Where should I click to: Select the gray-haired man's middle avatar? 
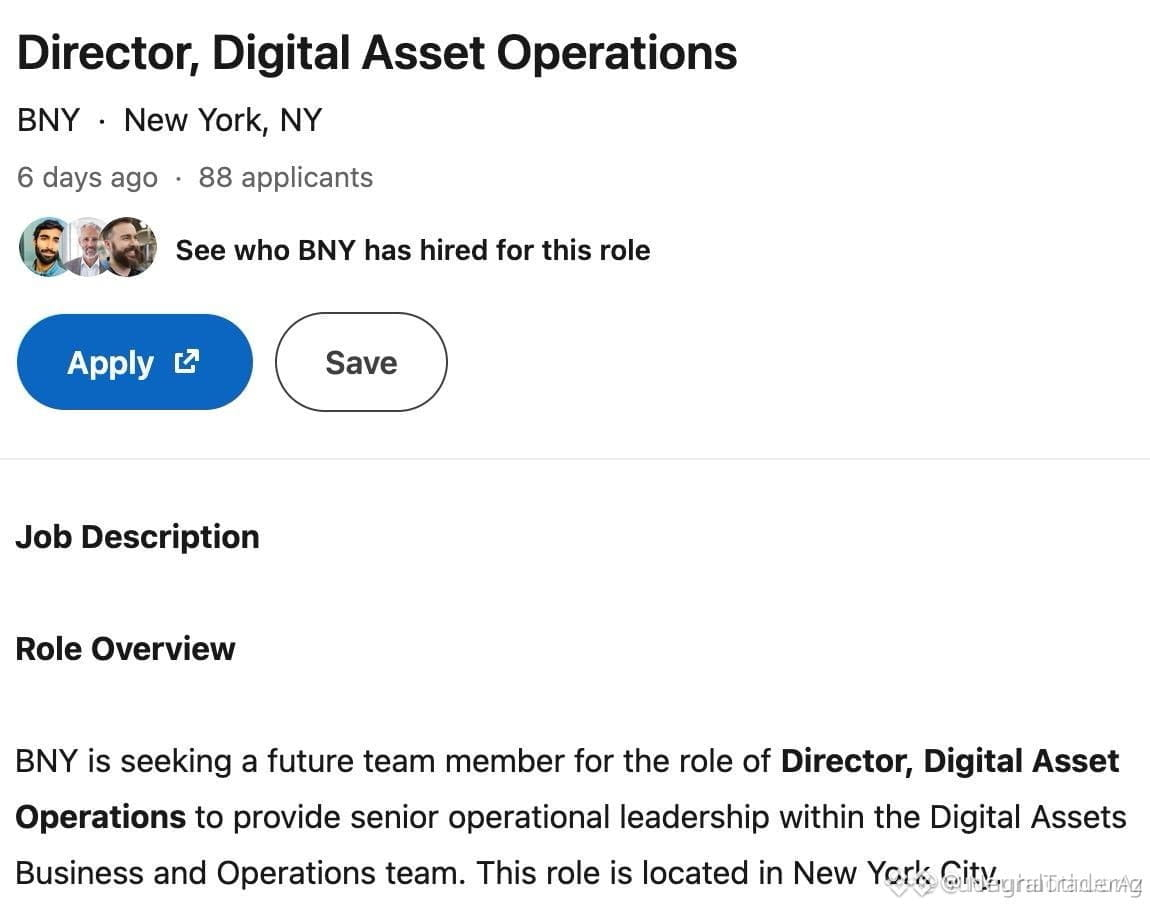[x=88, y=248]
